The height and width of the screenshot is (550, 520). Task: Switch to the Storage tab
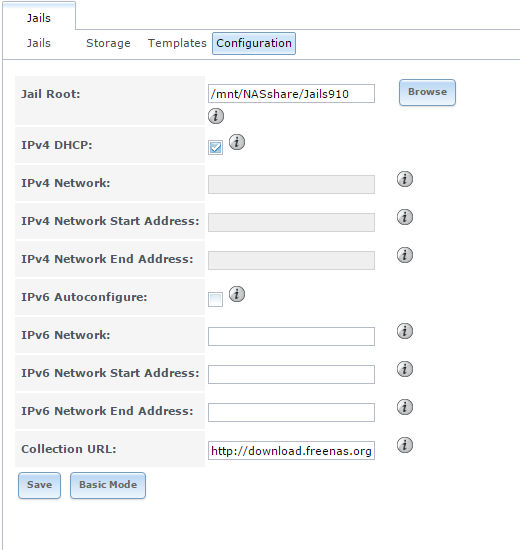pos(108,43)
